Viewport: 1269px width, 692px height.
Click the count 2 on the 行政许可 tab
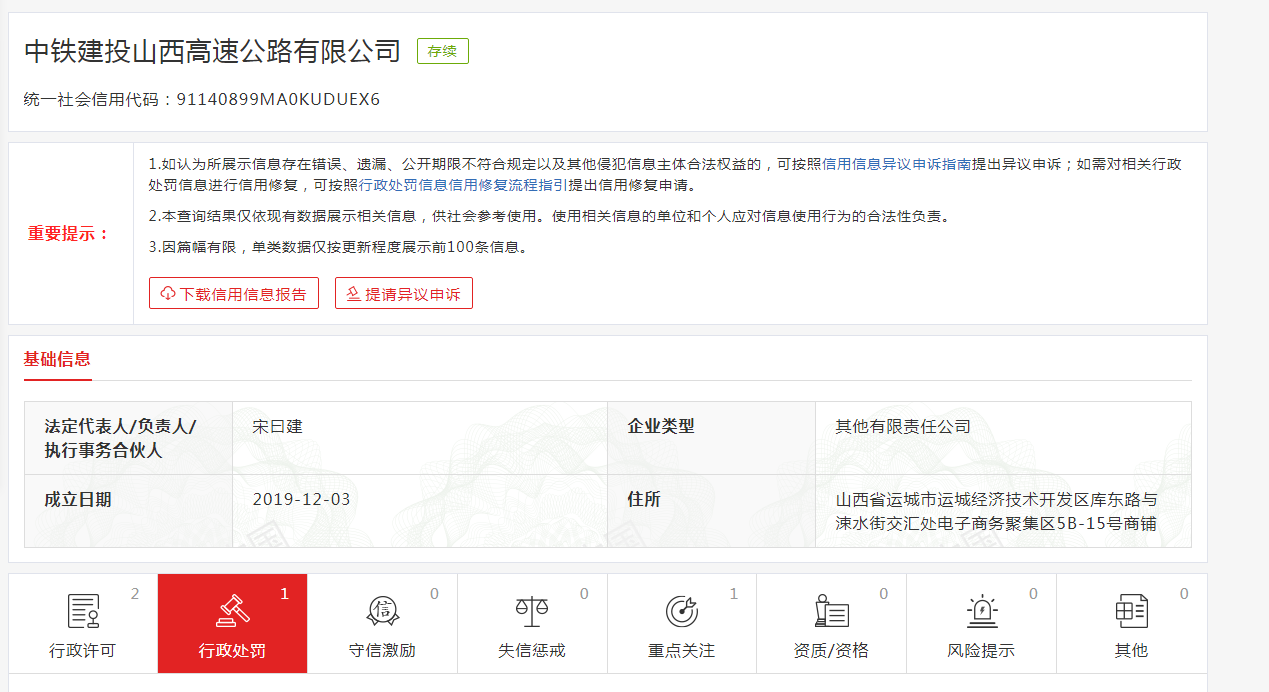(135, 594)
